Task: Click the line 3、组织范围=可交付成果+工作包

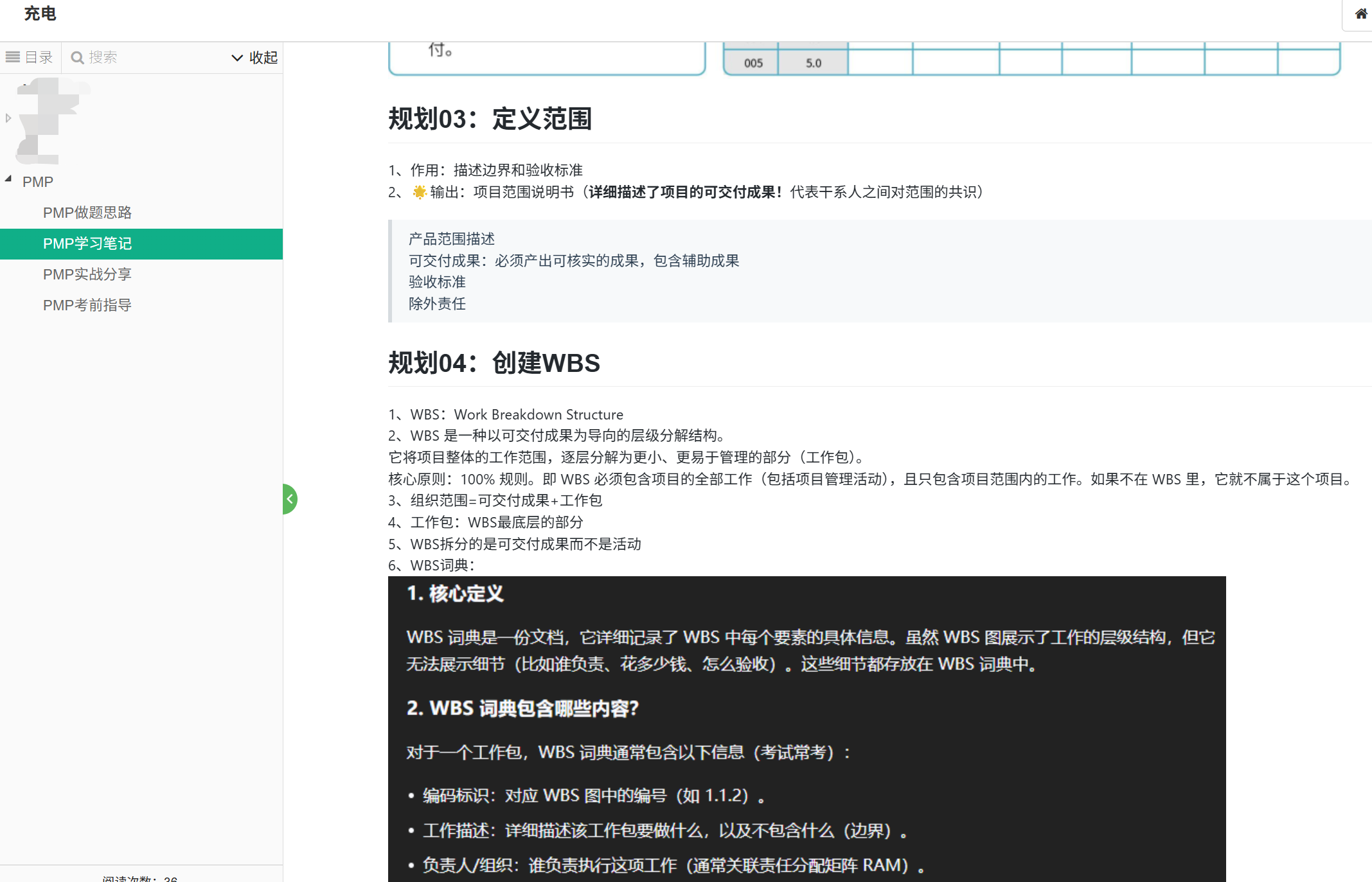Action: 495,500
